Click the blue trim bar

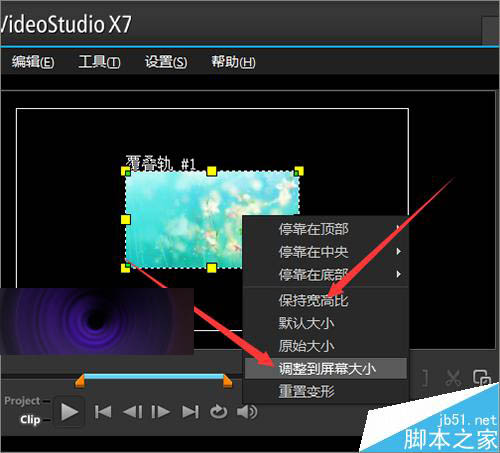tap(154, 376)
